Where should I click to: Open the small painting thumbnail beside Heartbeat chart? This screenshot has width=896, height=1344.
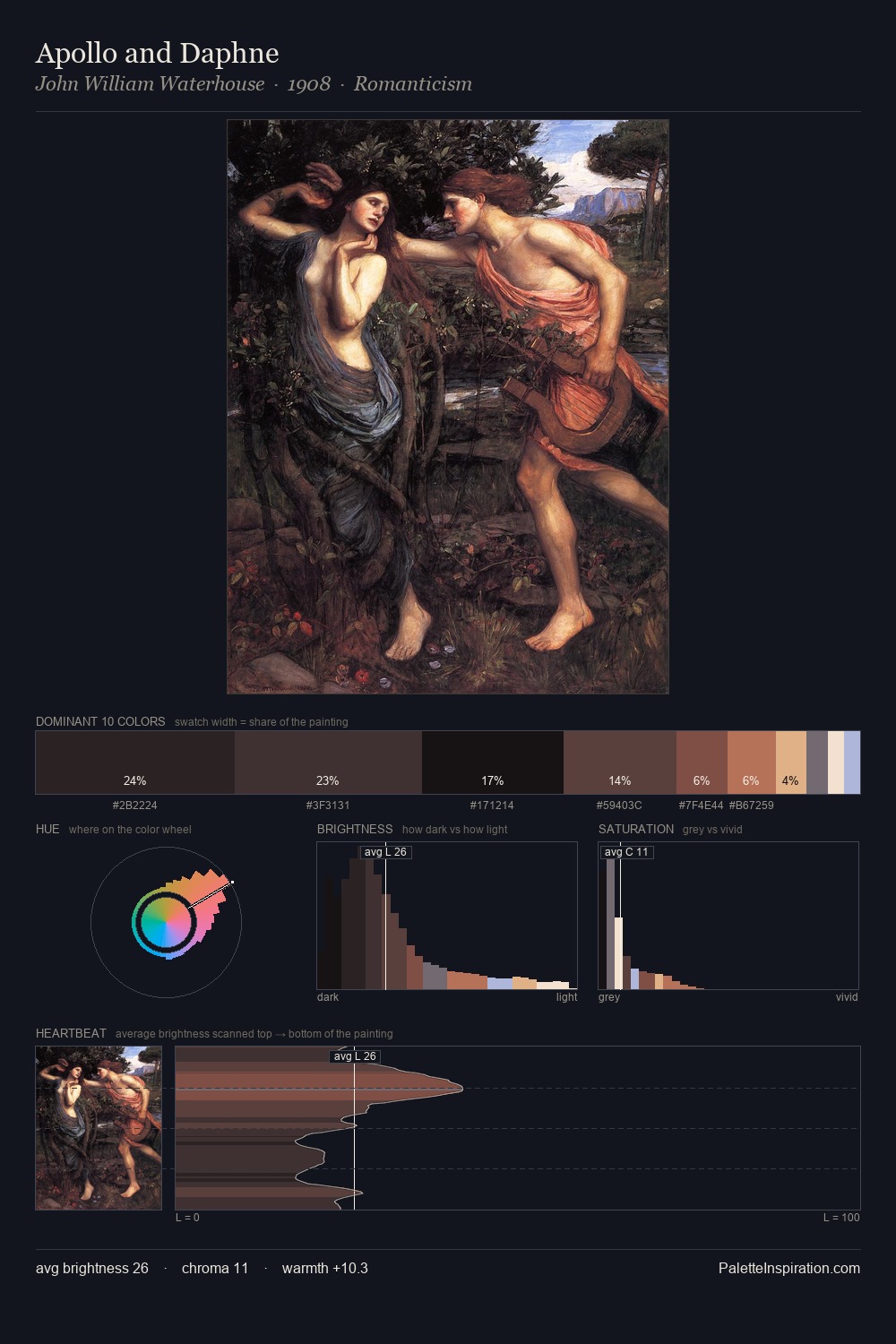[x=99, y=1128]
